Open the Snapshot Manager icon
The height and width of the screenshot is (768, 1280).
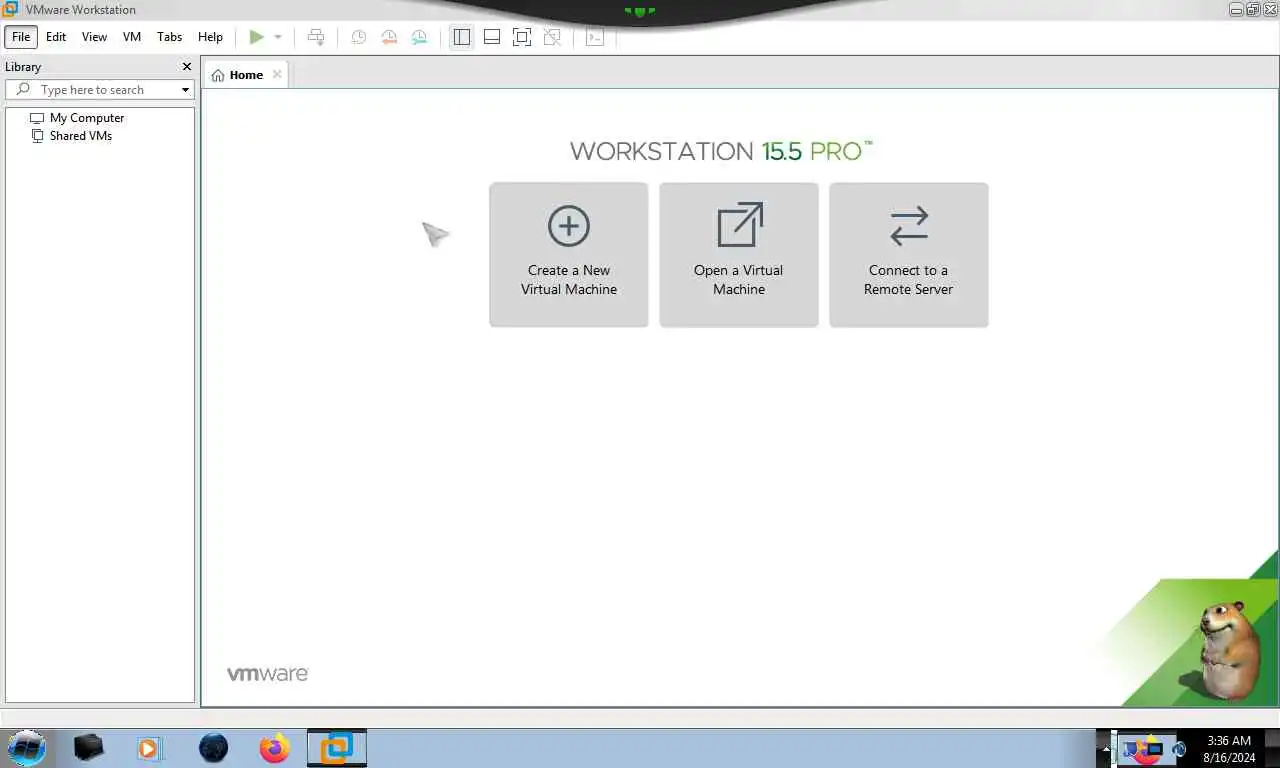pyautogui.click(x=419, y=37)
